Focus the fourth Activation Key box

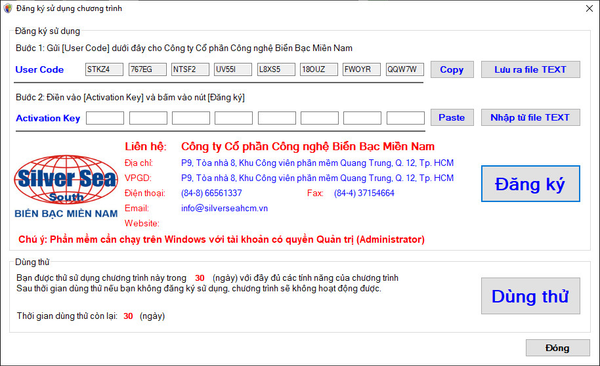(x=233, y=118)
